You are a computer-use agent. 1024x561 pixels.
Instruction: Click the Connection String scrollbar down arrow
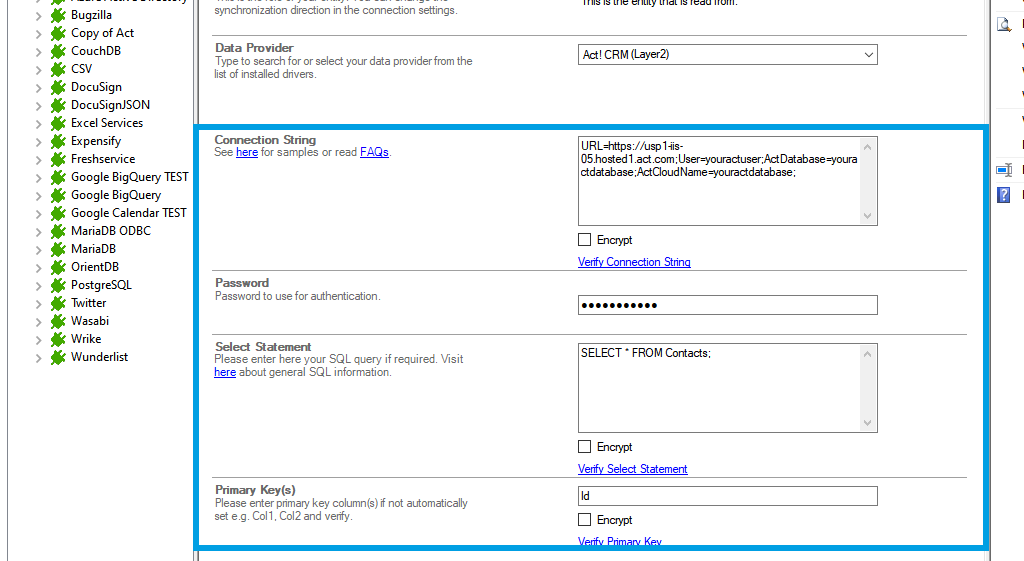(x=868, y=216)
